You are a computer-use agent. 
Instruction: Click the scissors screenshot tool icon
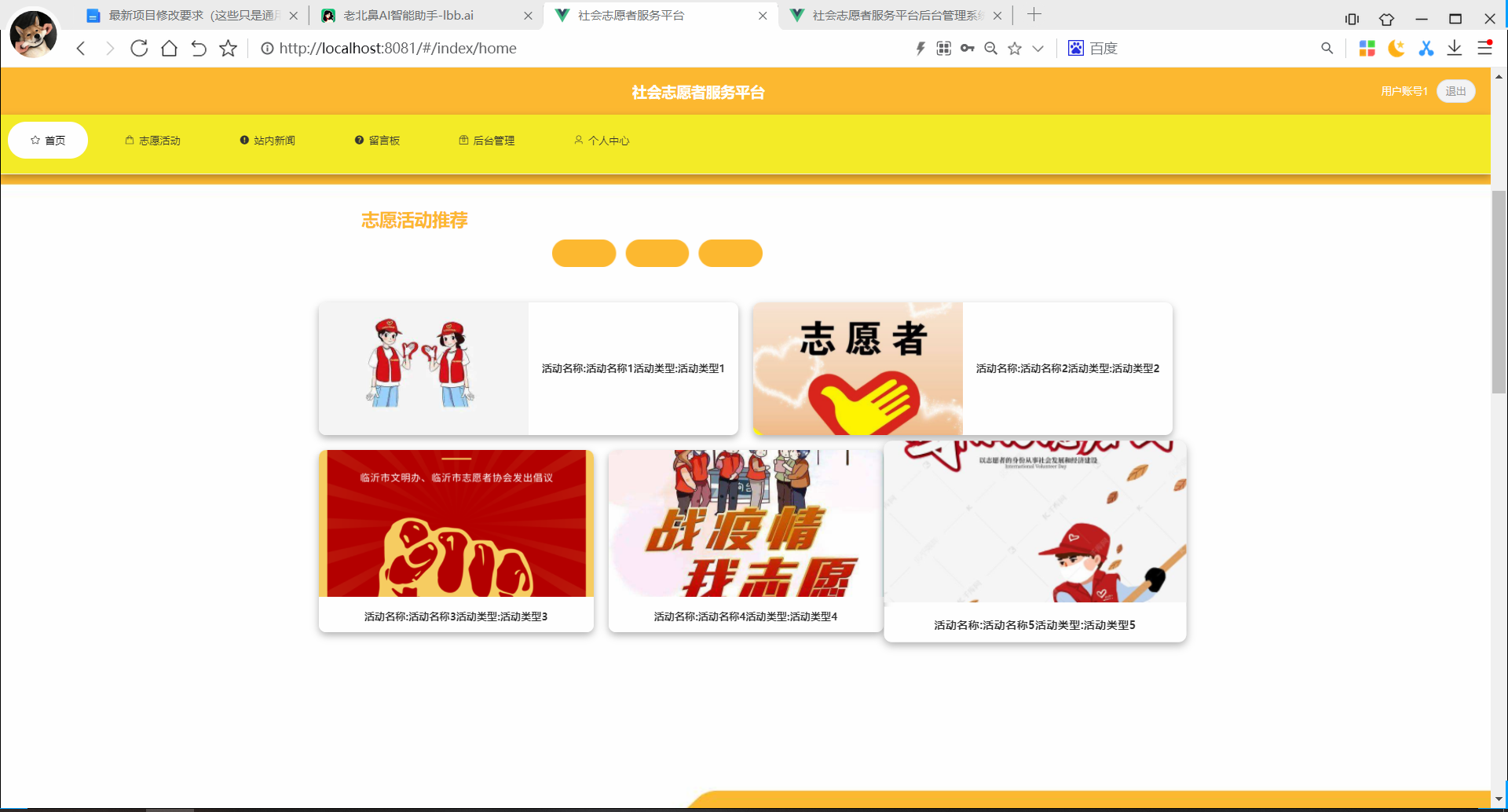click(x=1426, y=49)
